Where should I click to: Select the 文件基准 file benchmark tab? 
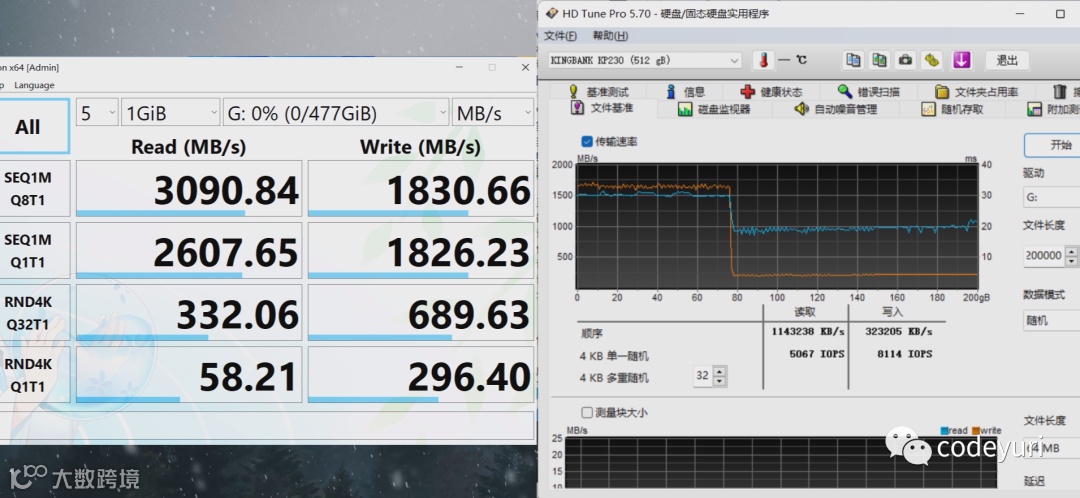[x=602, y=108]
